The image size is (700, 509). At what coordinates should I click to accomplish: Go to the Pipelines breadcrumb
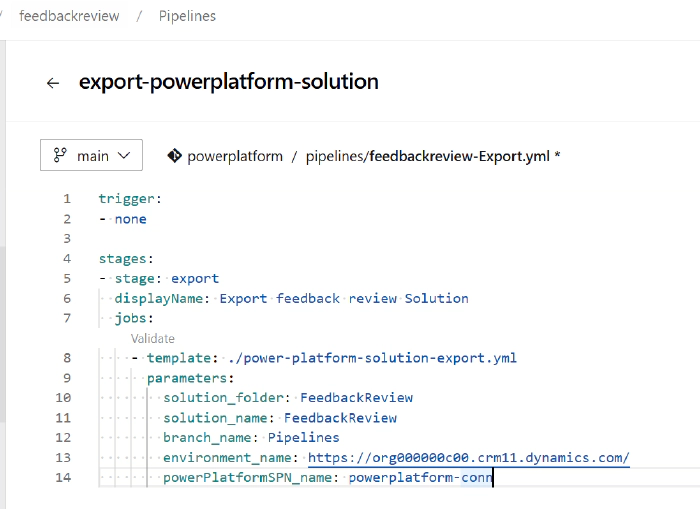[x=187, y=16]
